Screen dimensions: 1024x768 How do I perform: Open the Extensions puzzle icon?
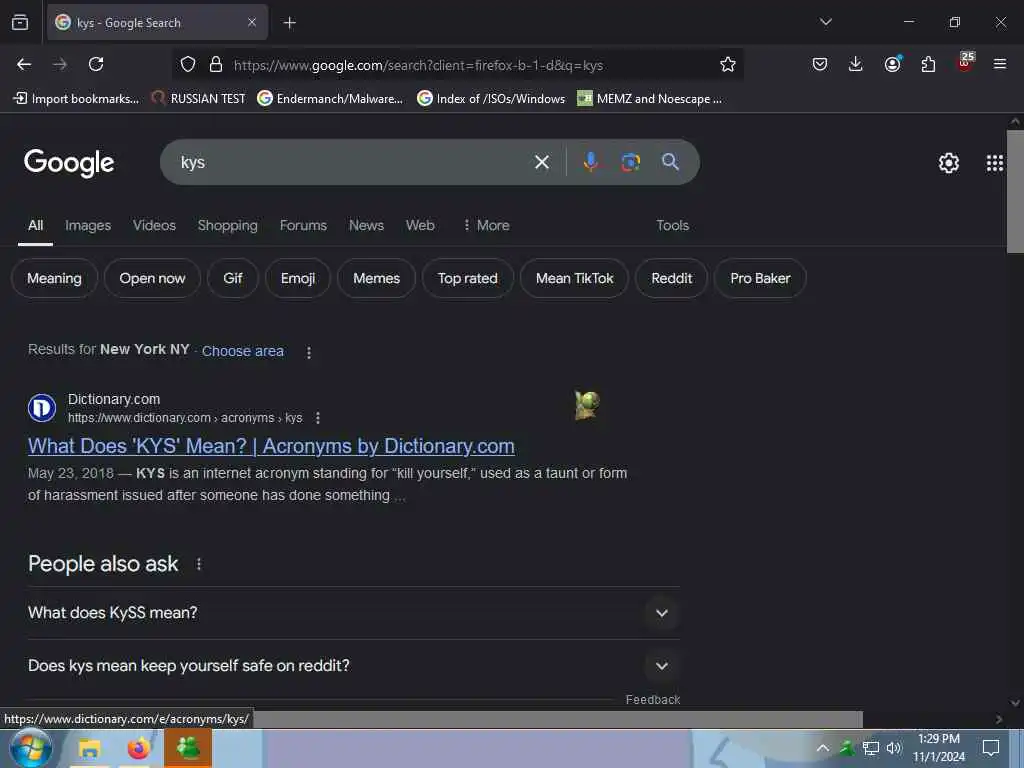[928, 64]
